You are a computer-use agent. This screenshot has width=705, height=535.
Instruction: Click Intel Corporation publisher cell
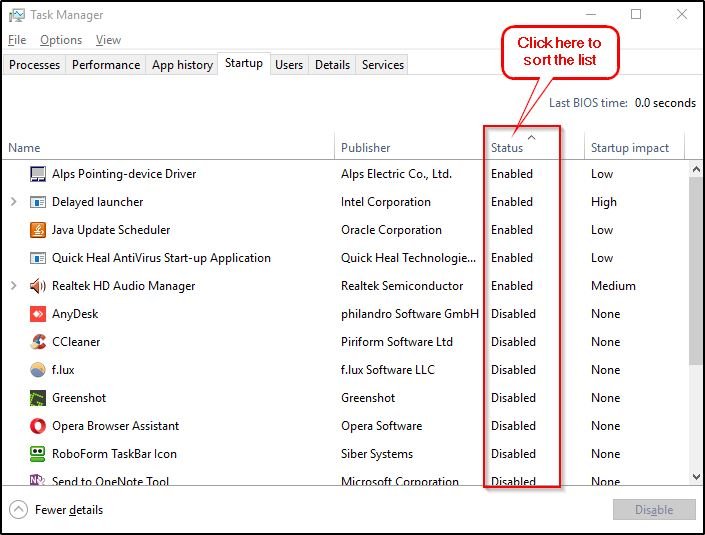tap(386, 202)
